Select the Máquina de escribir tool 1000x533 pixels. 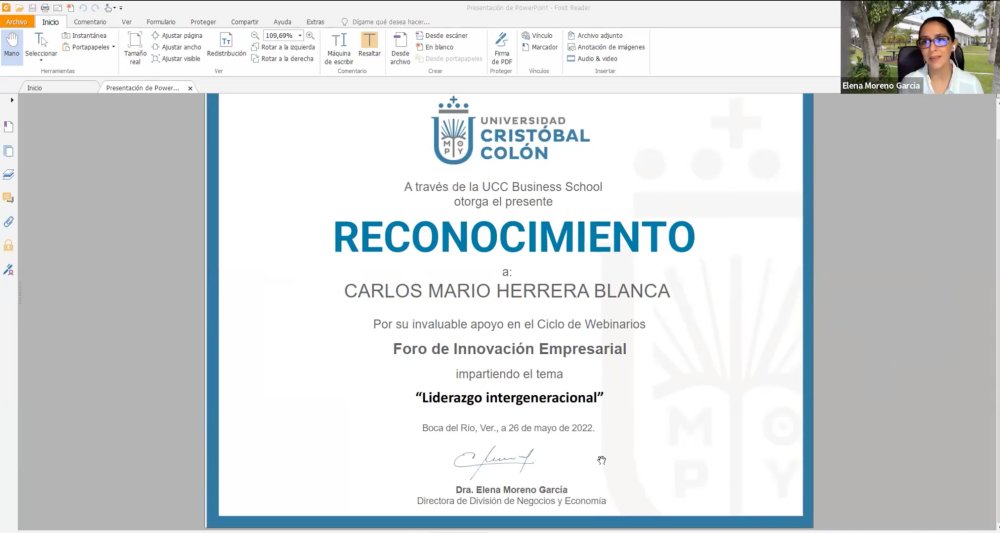click(x=339, y=48)
